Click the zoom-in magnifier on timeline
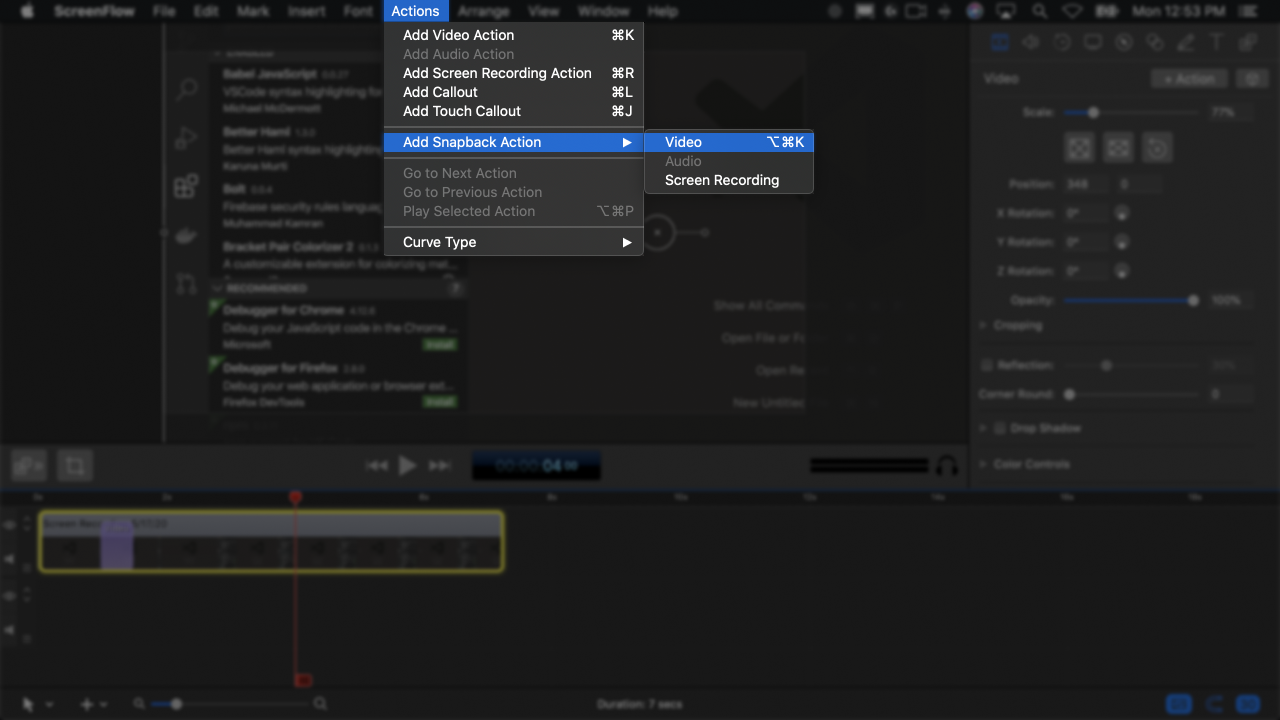This screenshot has height=720, width=1280. pos(320,704)
